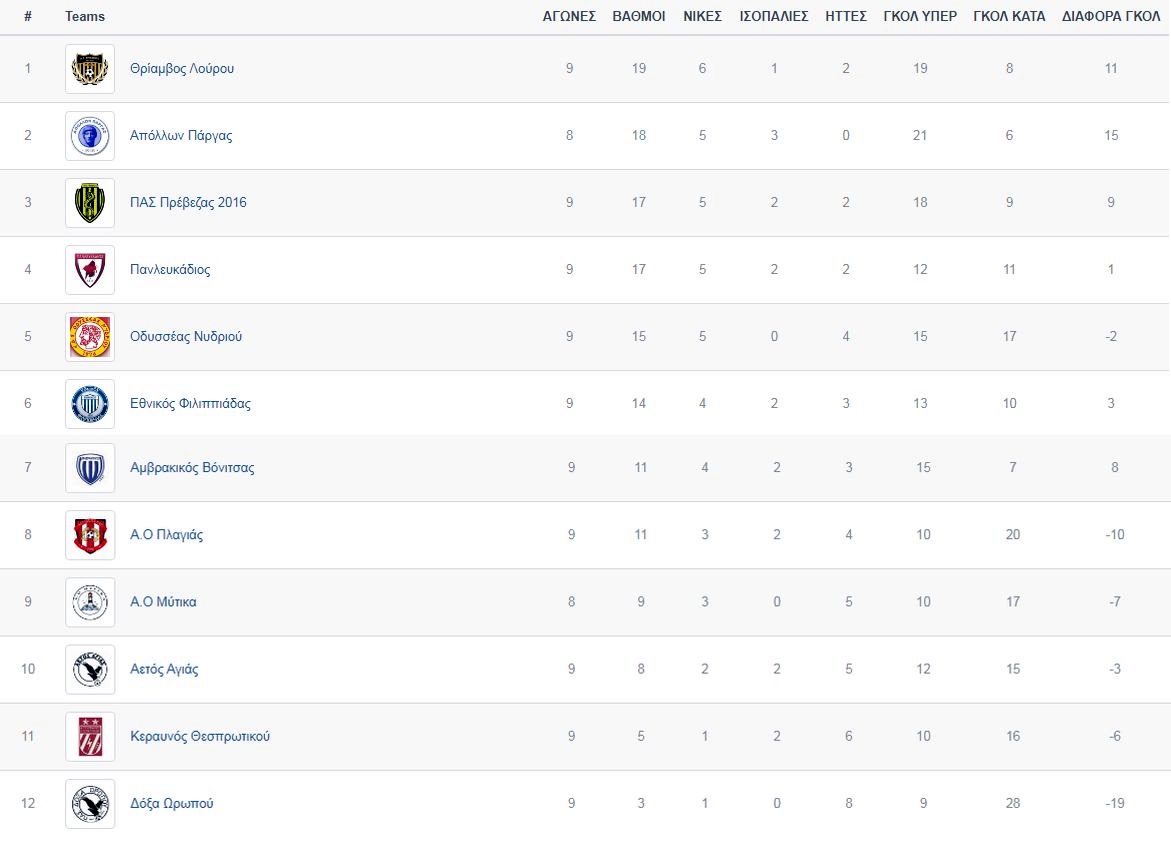Click the Εθνικός Φιλιππιάδας crest
This screenshot has width=1171, height=845.
pos(90,404)
